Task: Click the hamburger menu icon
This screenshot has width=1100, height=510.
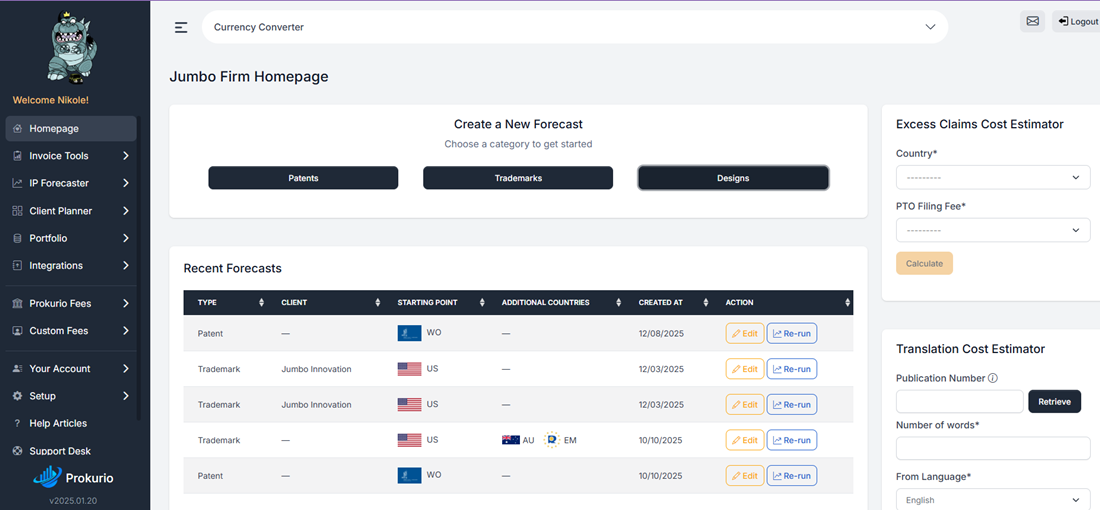Action: pyautogui.click(x=181, y=27)
